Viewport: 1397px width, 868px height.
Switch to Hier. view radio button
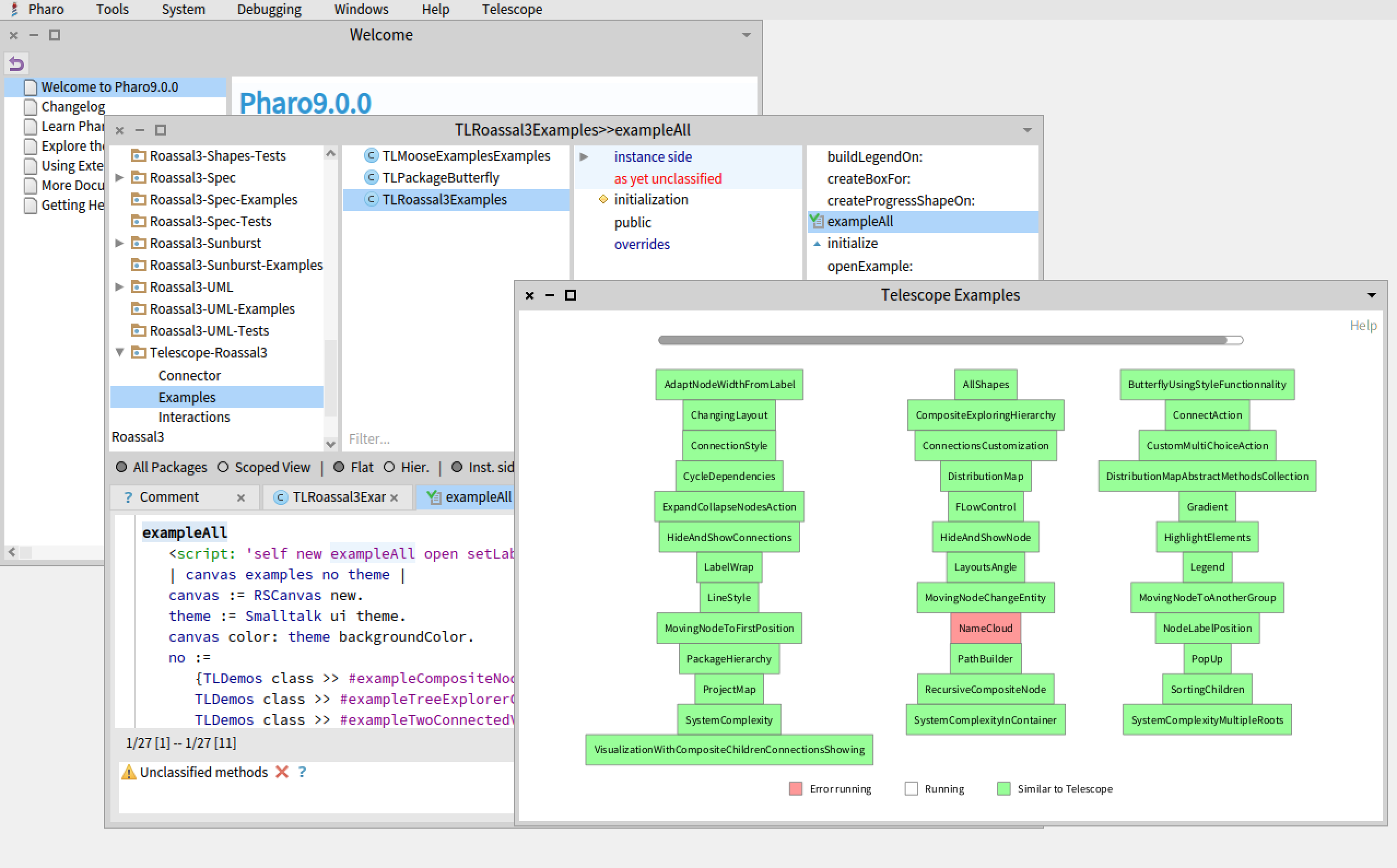pyautogui.click(x=389, y=467)
